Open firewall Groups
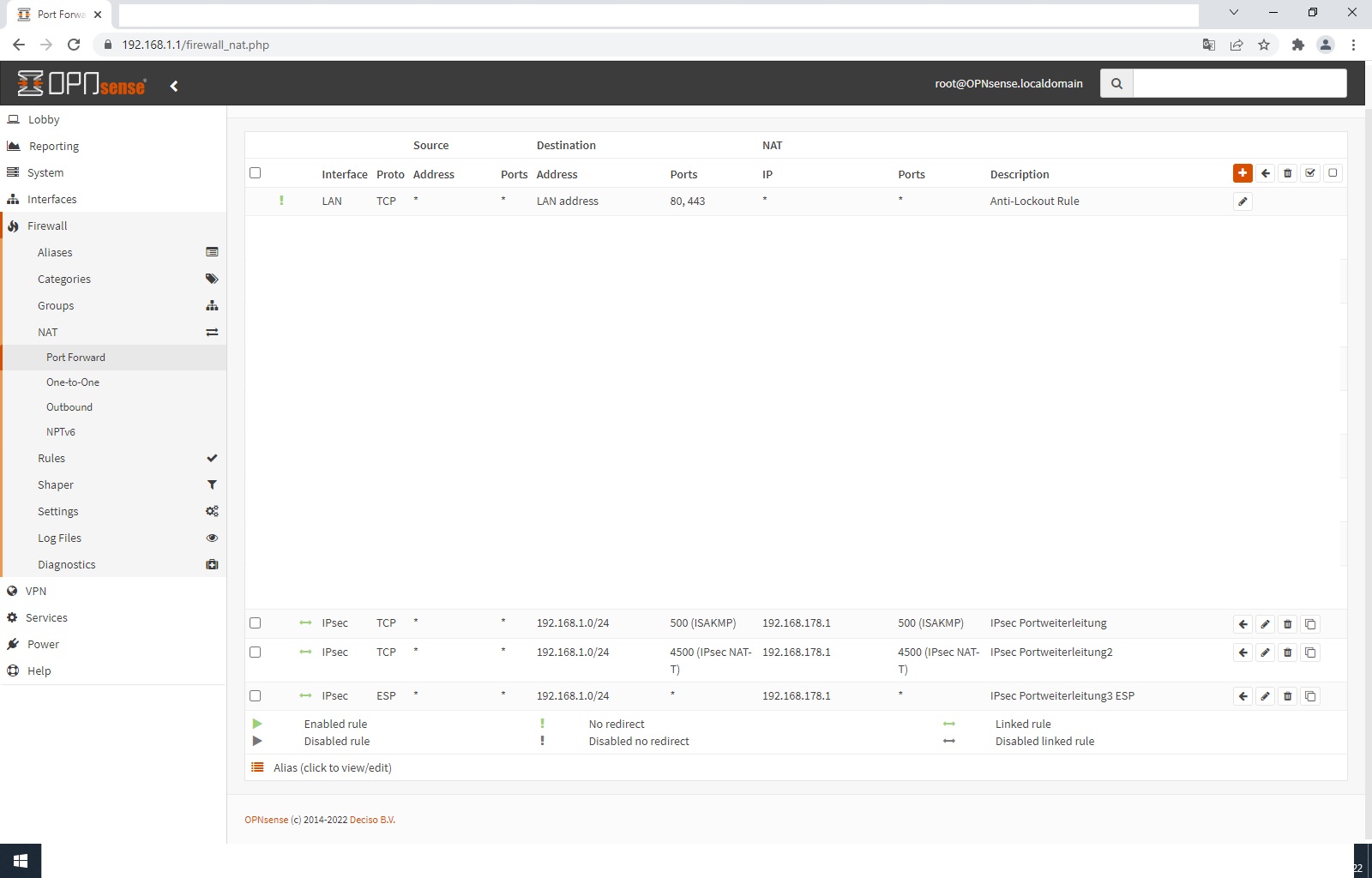 pos(113,306)
